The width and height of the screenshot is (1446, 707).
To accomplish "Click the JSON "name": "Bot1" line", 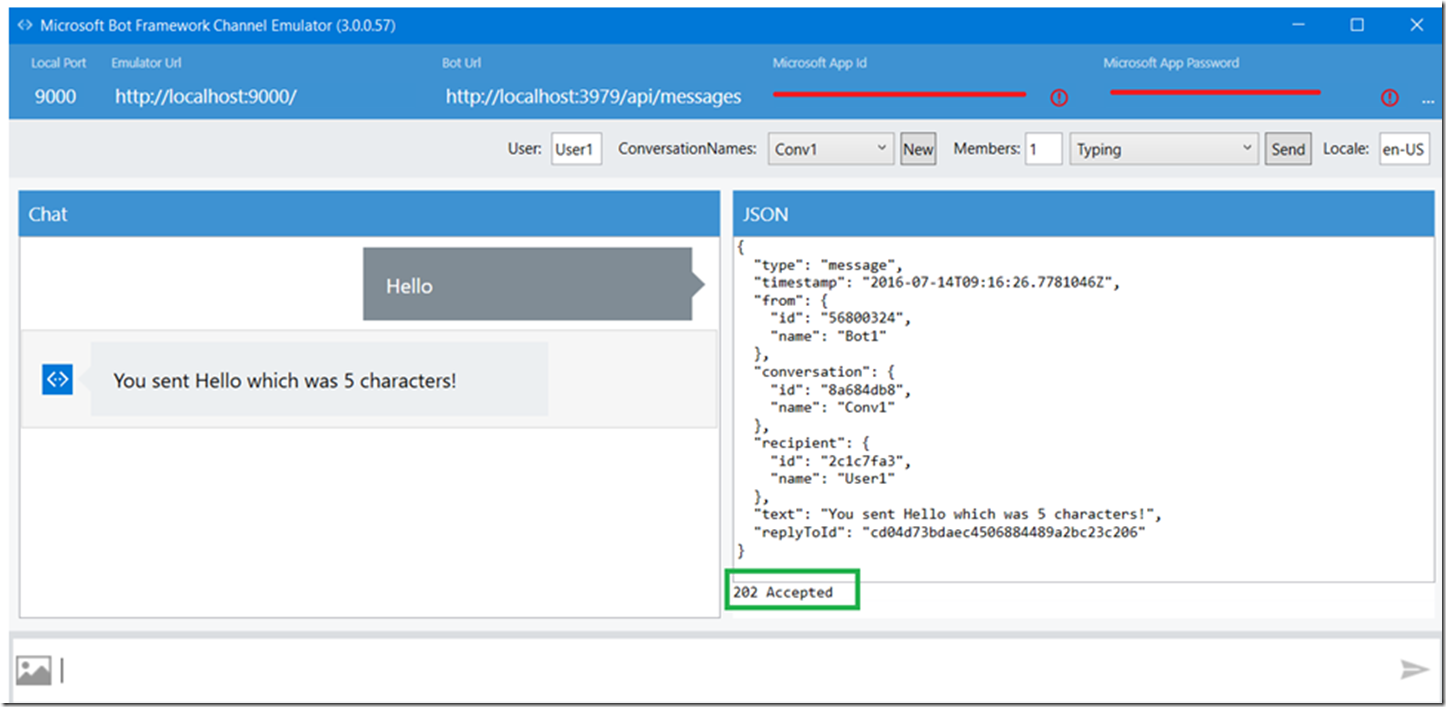I will coord(829,336).
